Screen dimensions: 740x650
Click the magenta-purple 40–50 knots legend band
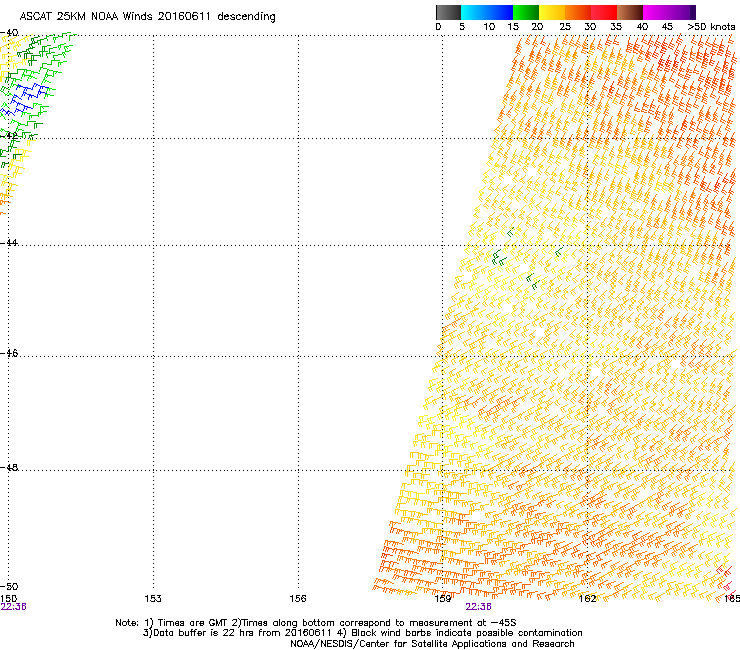pyautogui.click(x=669, y=12)
